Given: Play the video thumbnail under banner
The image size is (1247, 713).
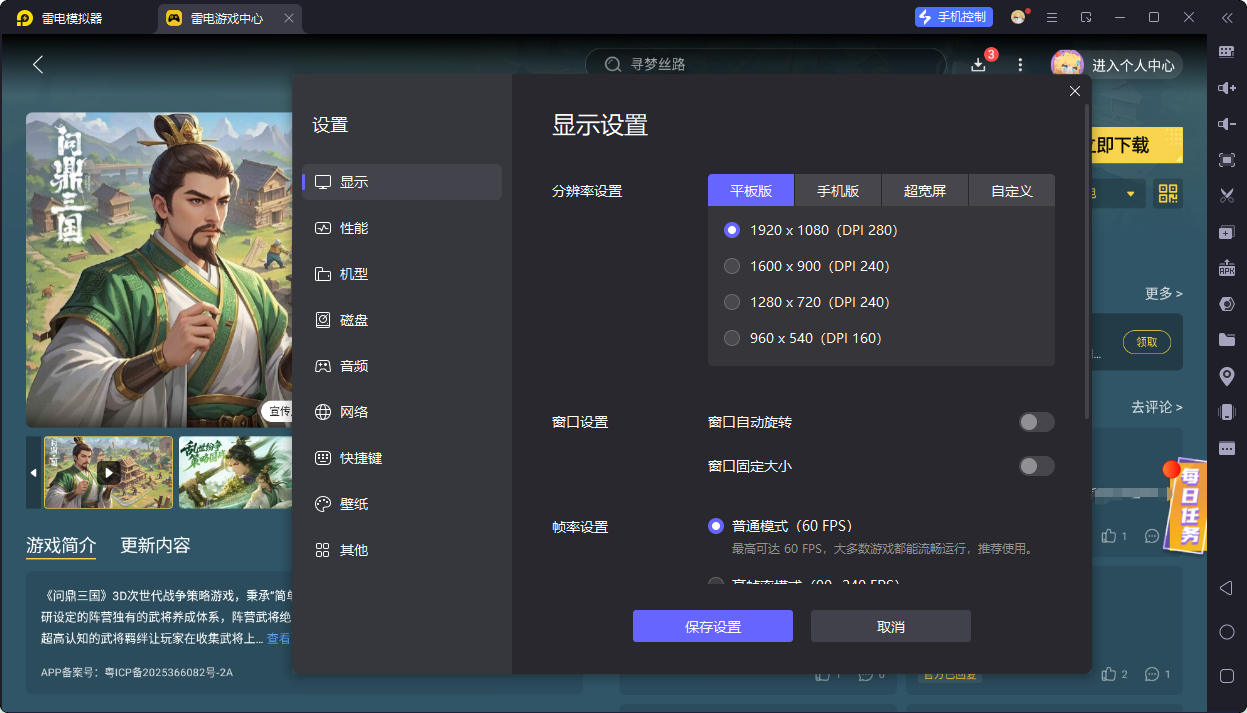Looking at the screenshot, I should click(108, 472).
